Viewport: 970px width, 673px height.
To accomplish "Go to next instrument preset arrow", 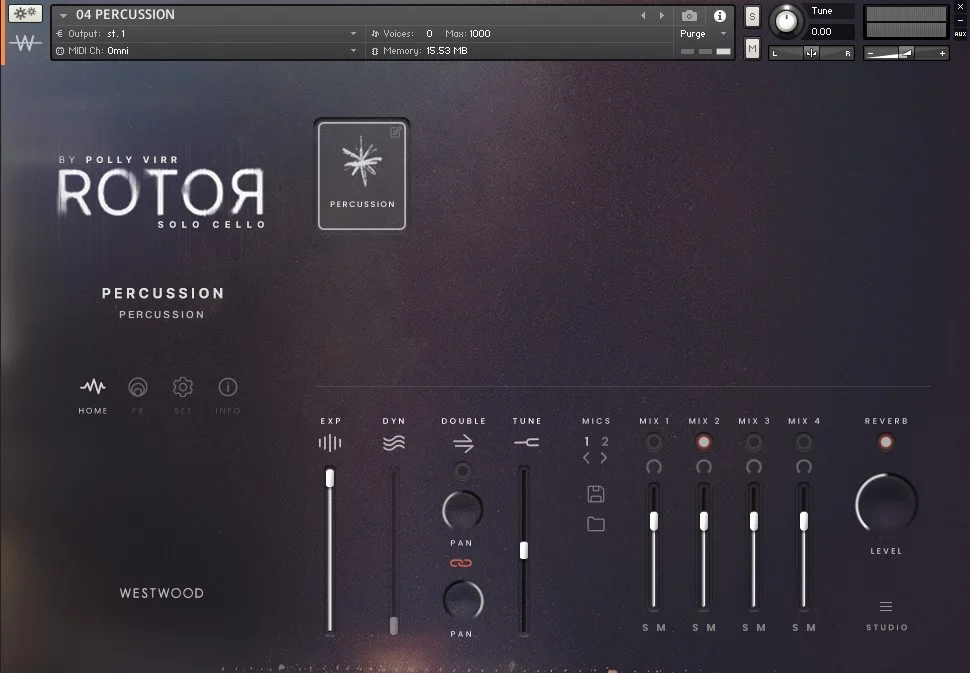I will coord(662,15).
